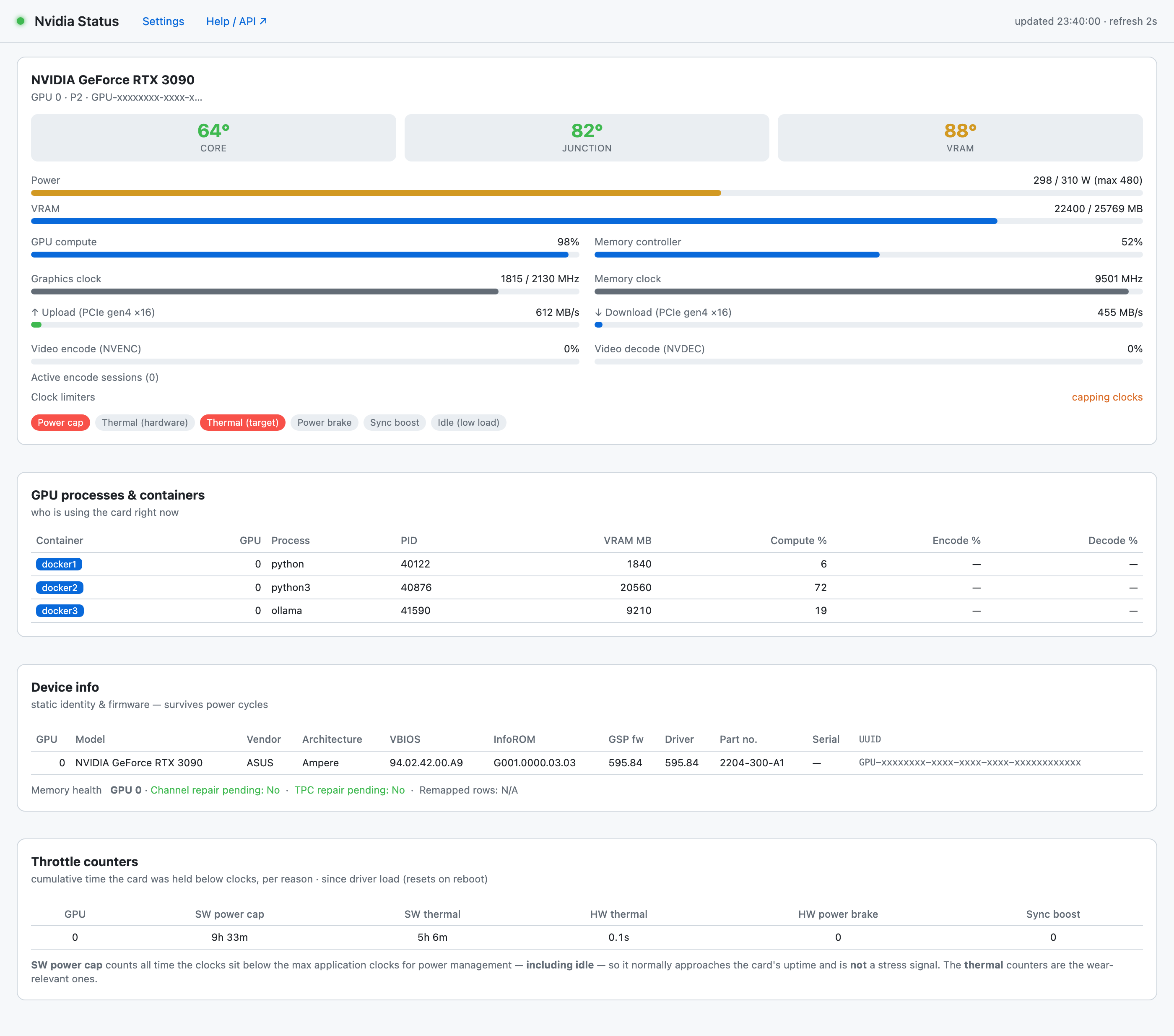Click the HW power brake column header

(837, 914)
